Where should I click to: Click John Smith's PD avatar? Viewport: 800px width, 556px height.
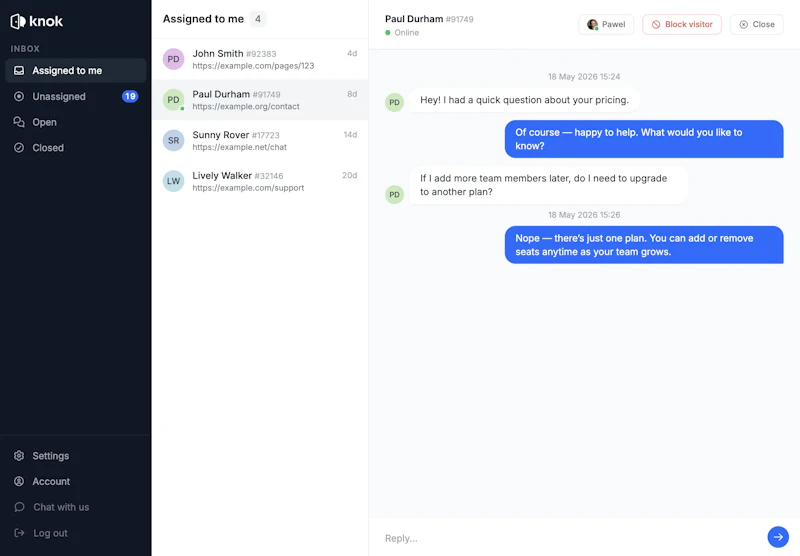pos(173,59)
